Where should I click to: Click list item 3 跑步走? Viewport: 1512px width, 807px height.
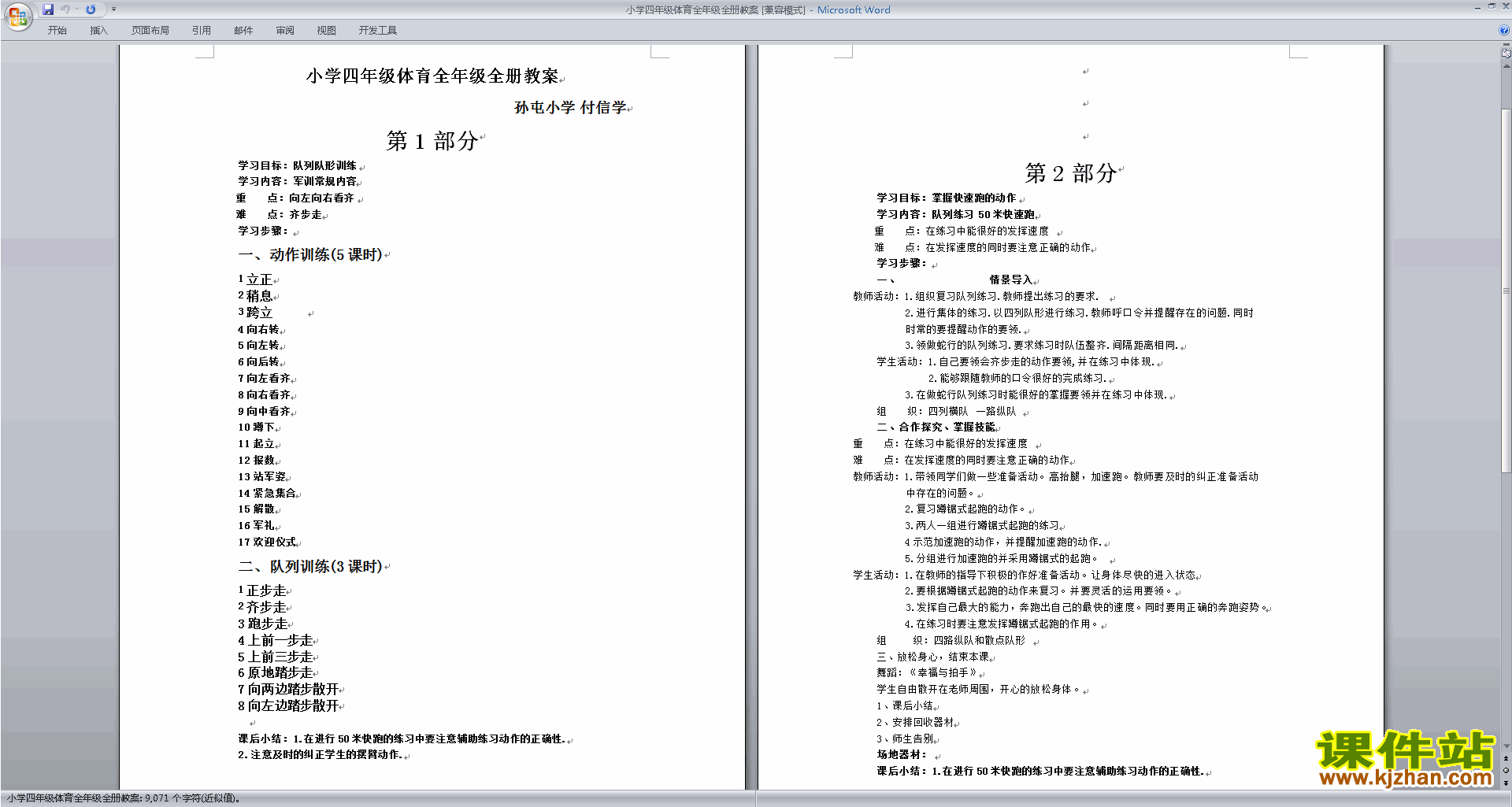262,624
